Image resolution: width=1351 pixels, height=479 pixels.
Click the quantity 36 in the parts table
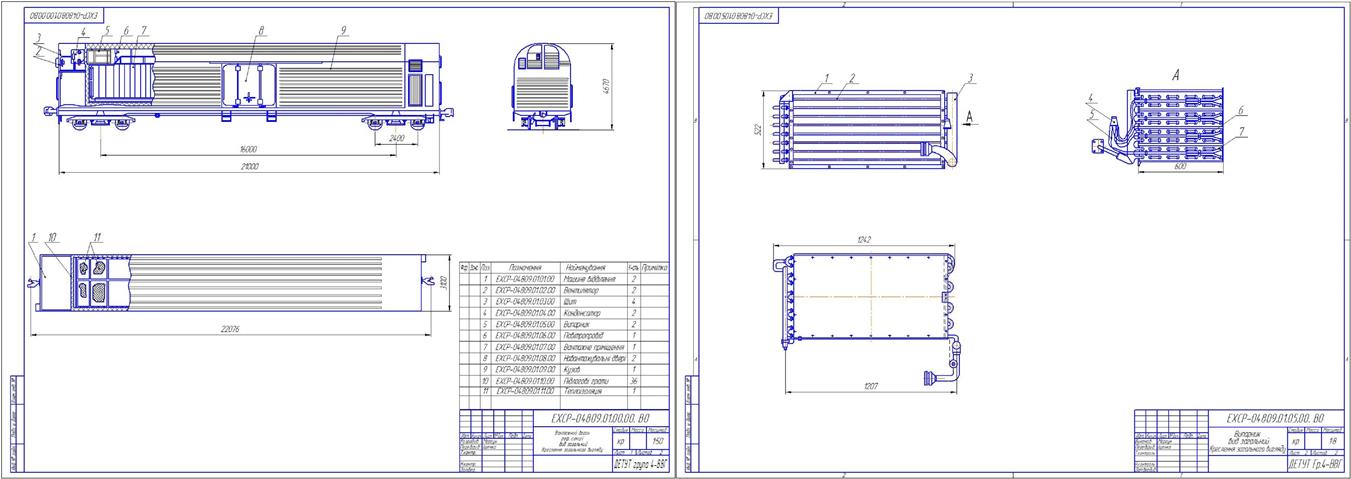(633, 381)
